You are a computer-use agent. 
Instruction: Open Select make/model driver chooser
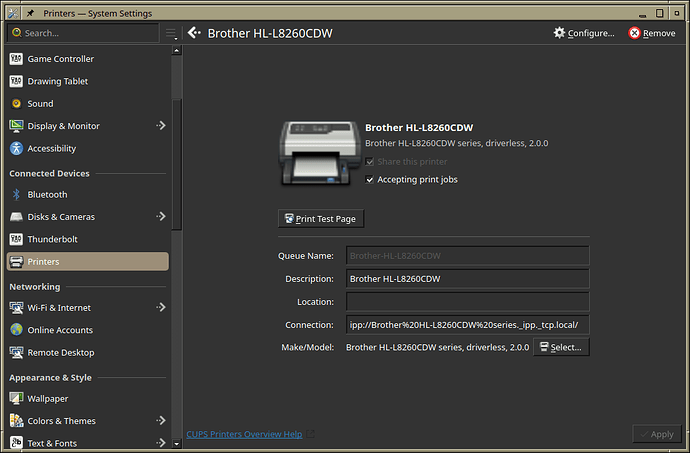tap(561, 347)
